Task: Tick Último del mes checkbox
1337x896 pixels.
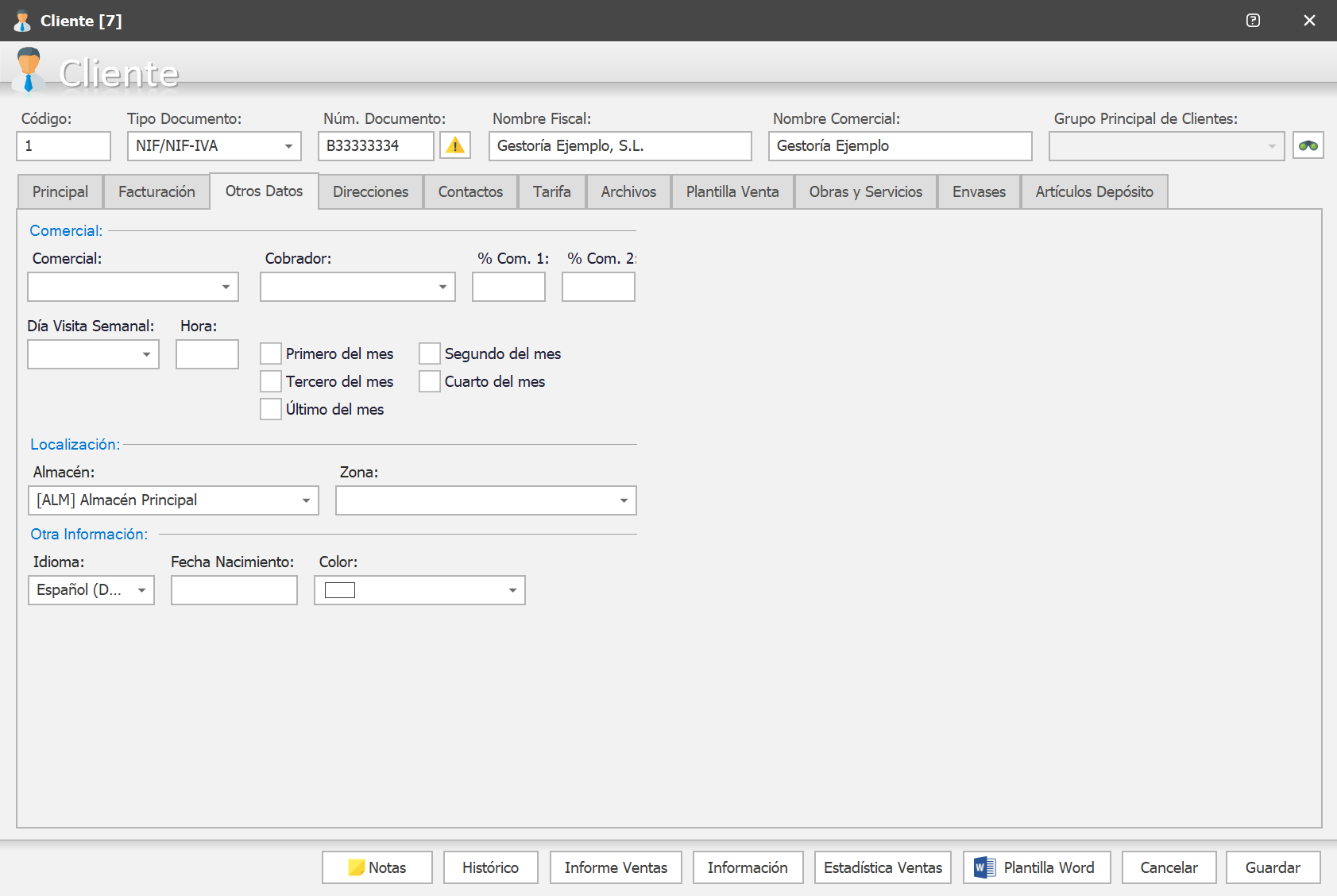Action: point(271,409)
